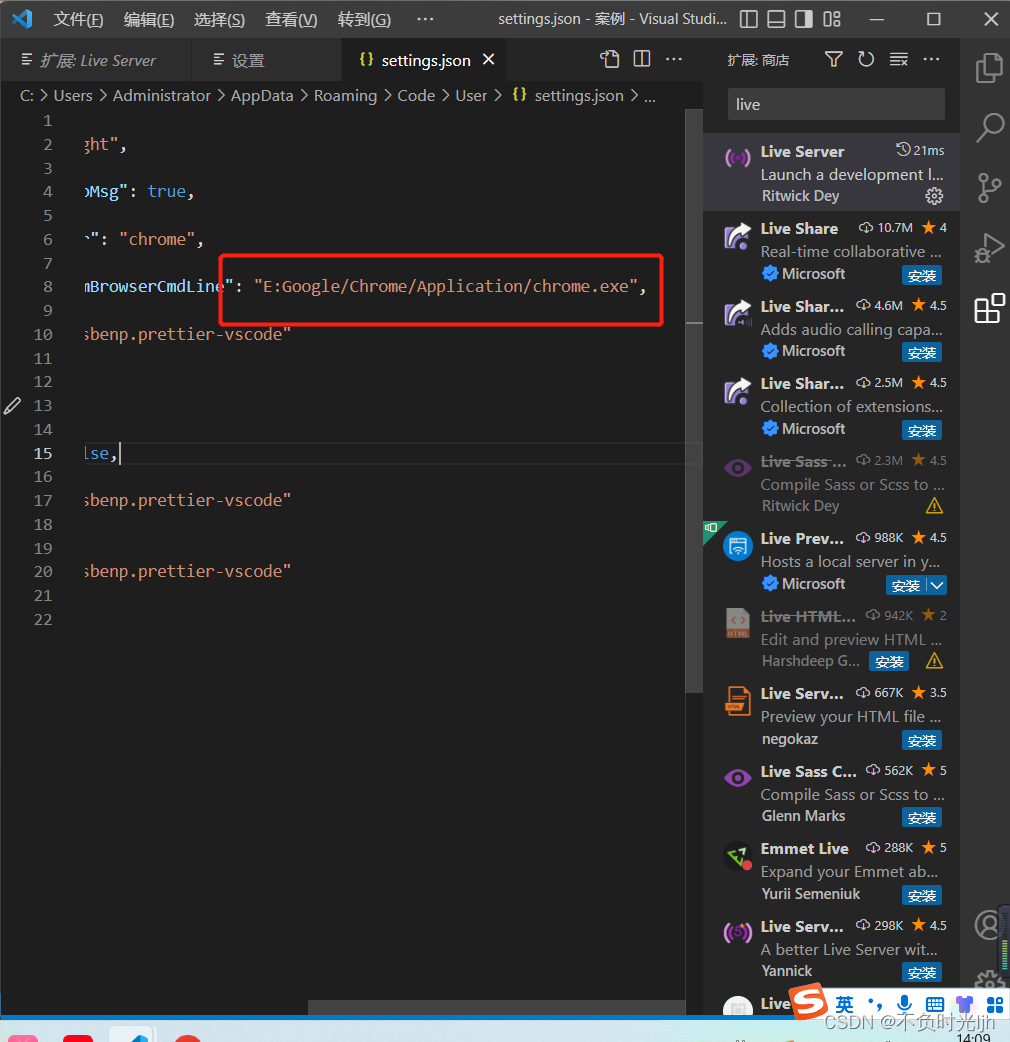Split the editor to the right

click(x=642, y=59)
